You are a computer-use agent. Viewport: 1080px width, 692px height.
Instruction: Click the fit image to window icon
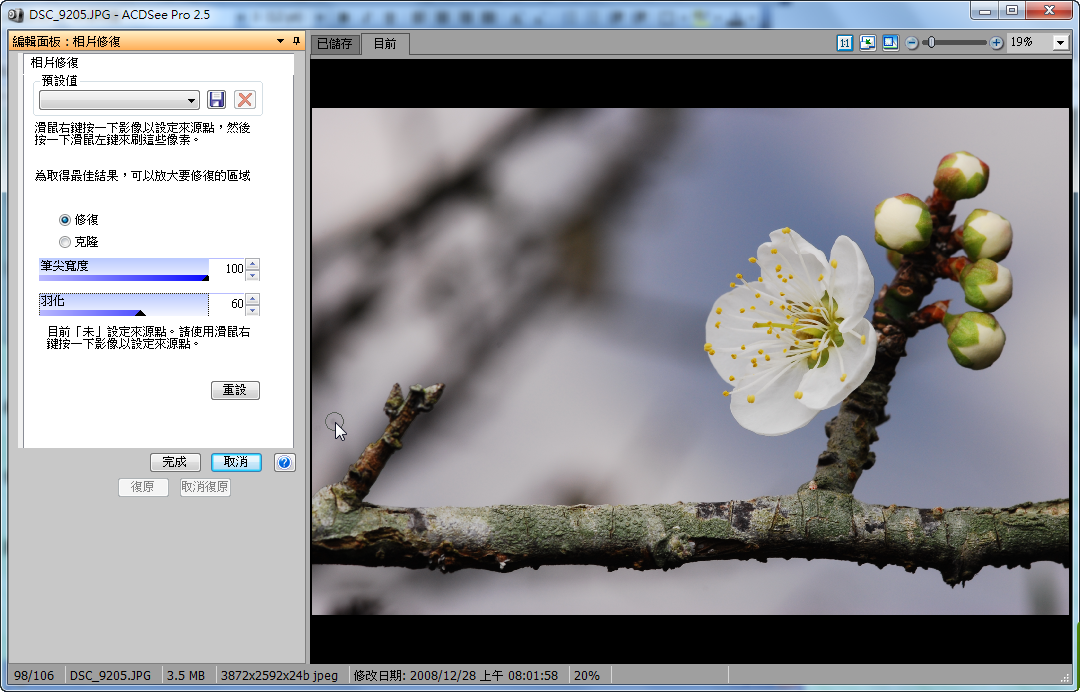tap(867, 43)
